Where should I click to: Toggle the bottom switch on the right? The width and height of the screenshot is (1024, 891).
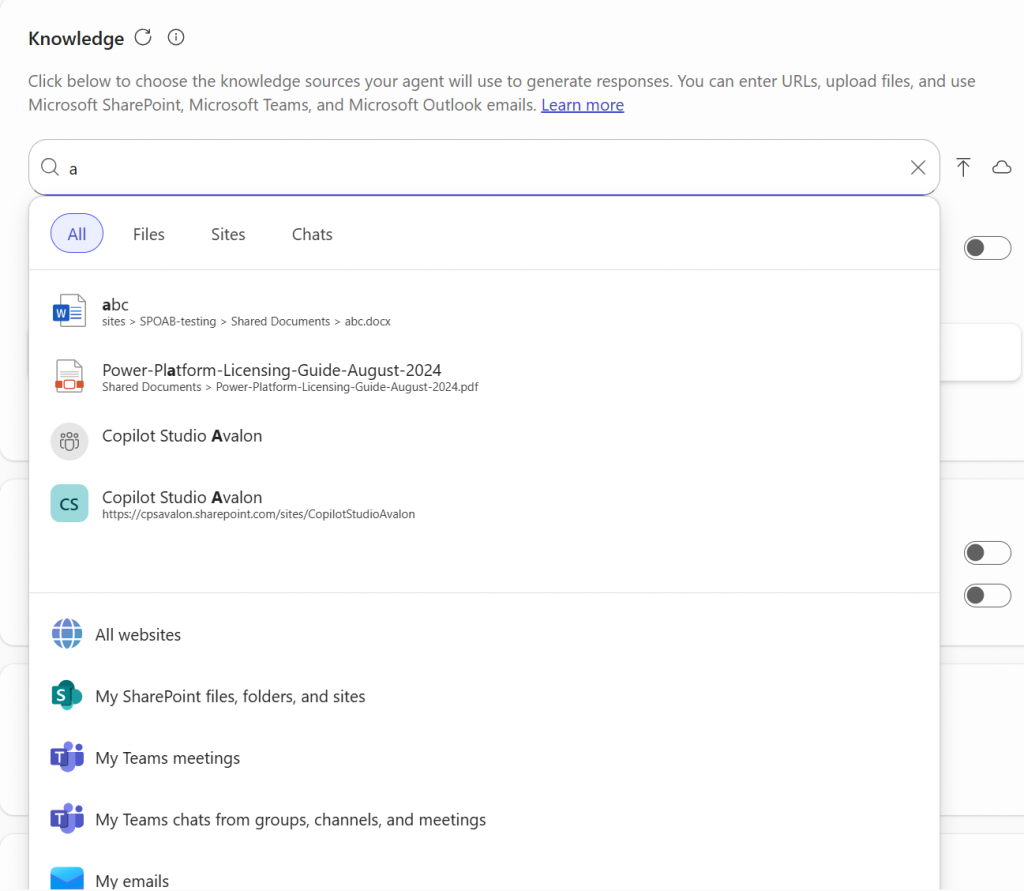pos(987,595)
